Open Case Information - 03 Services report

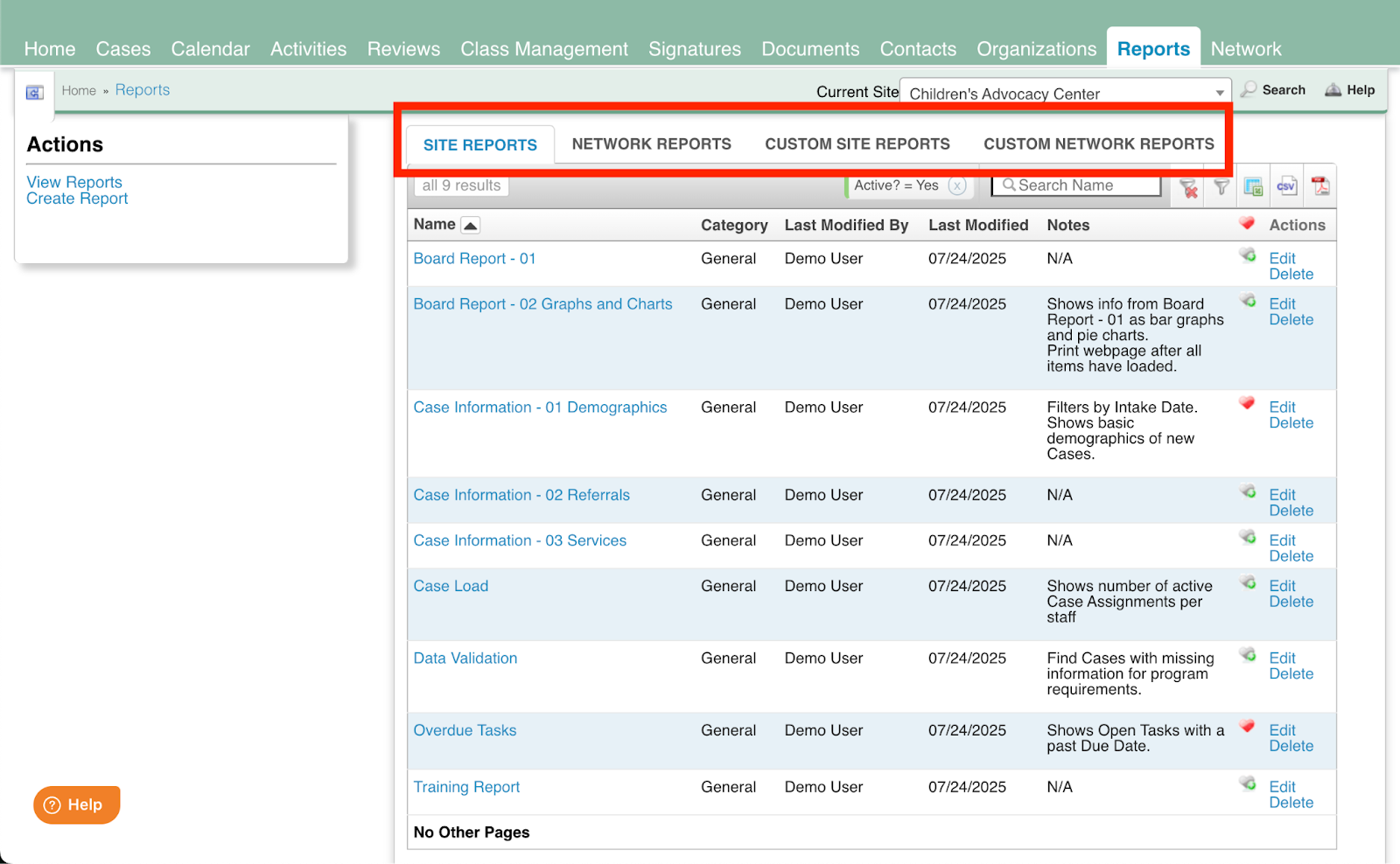click(x=520, y=540)
